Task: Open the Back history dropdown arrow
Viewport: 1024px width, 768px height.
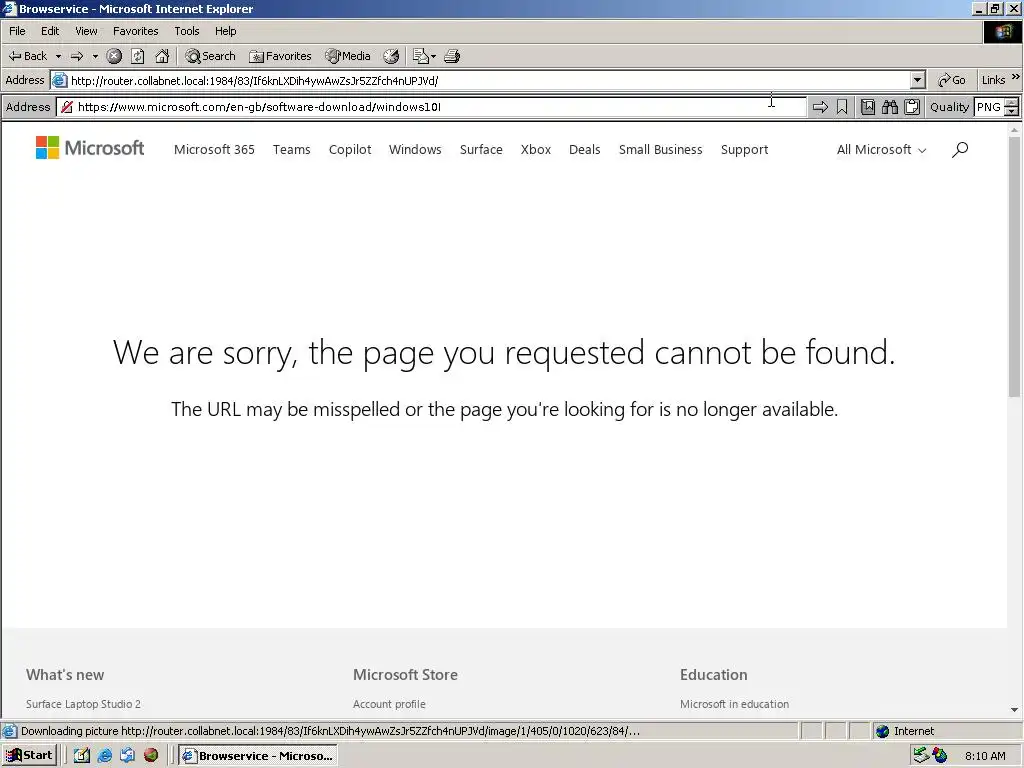Action: pos(58,56)
